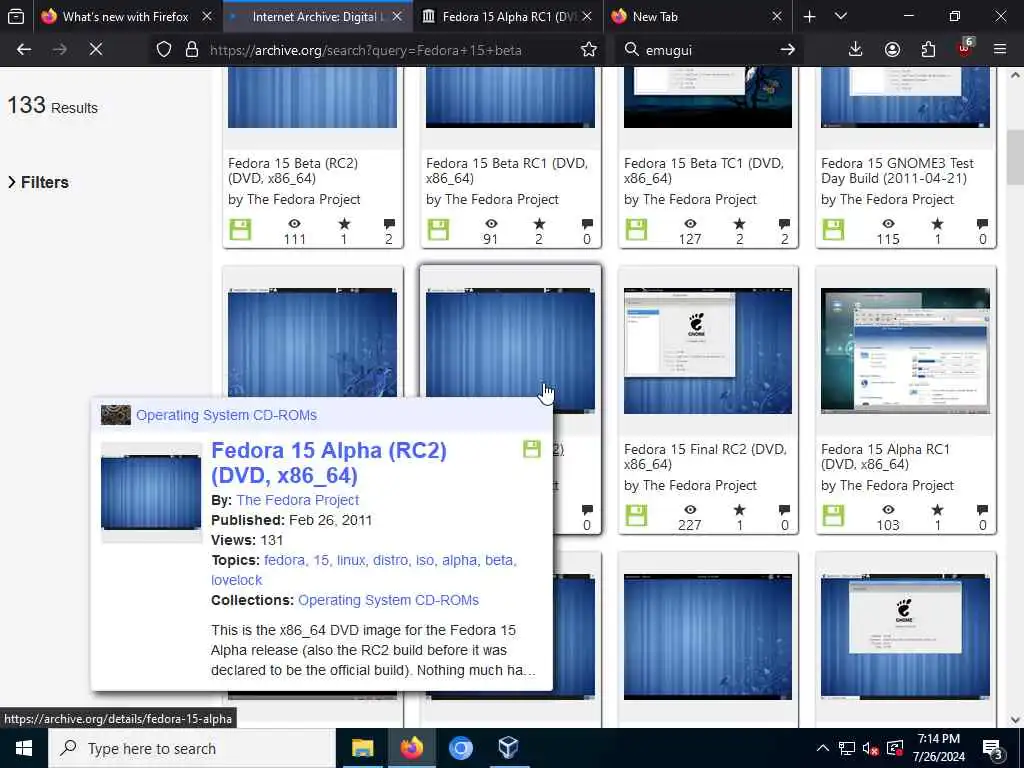
Task: Click software disk icon on Alpha RC1 card
Action: click(833, 516)
